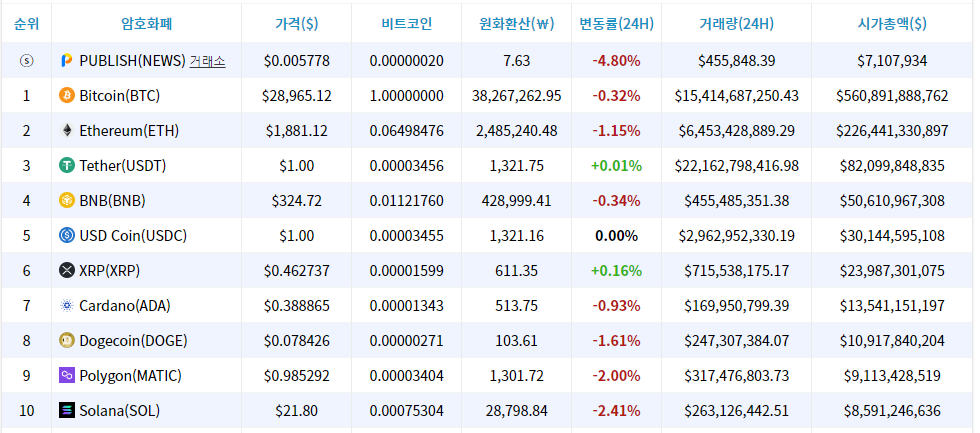This screenshot has height=433, width=980.
Task: Select Cardano(ADA) name text
Action: tap(125, 306)
